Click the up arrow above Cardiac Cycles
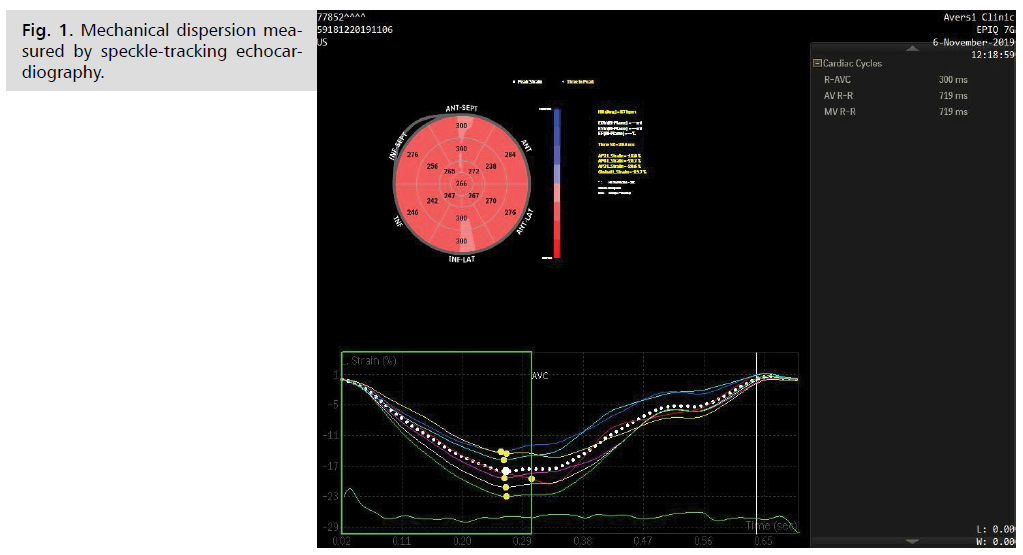 [912, 48]
